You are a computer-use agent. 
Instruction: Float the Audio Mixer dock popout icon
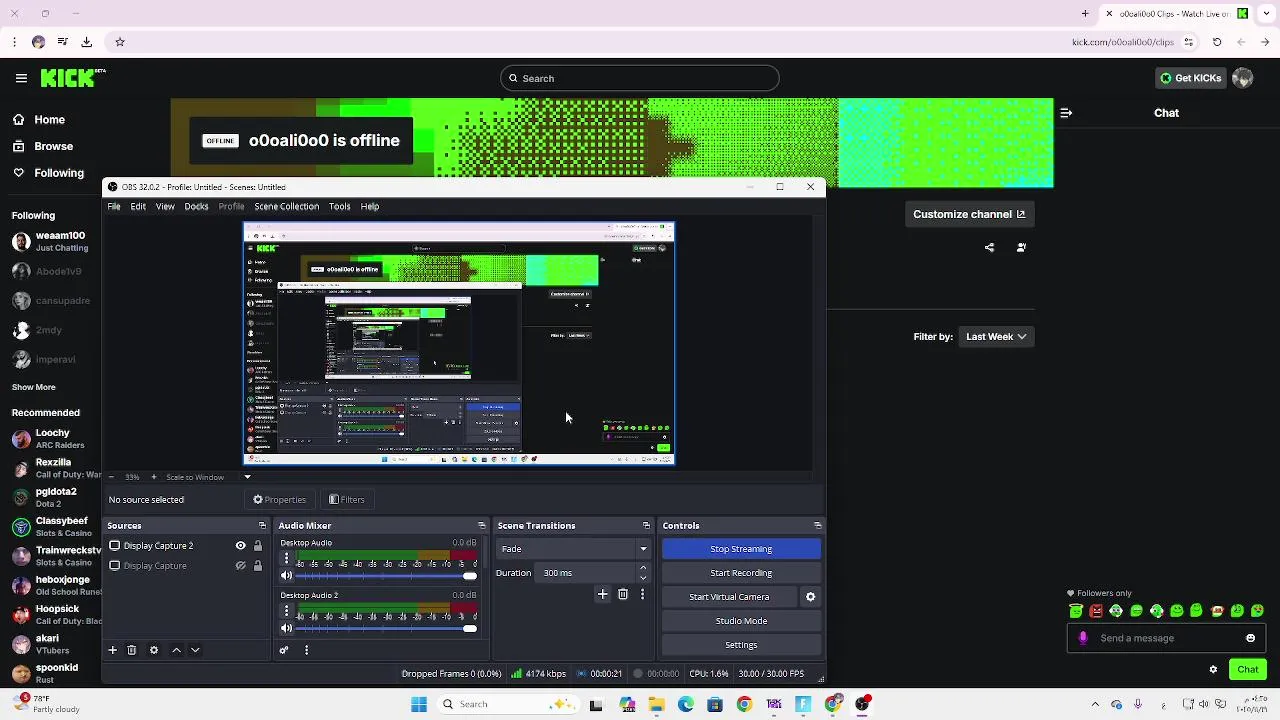tap(482, 526)
